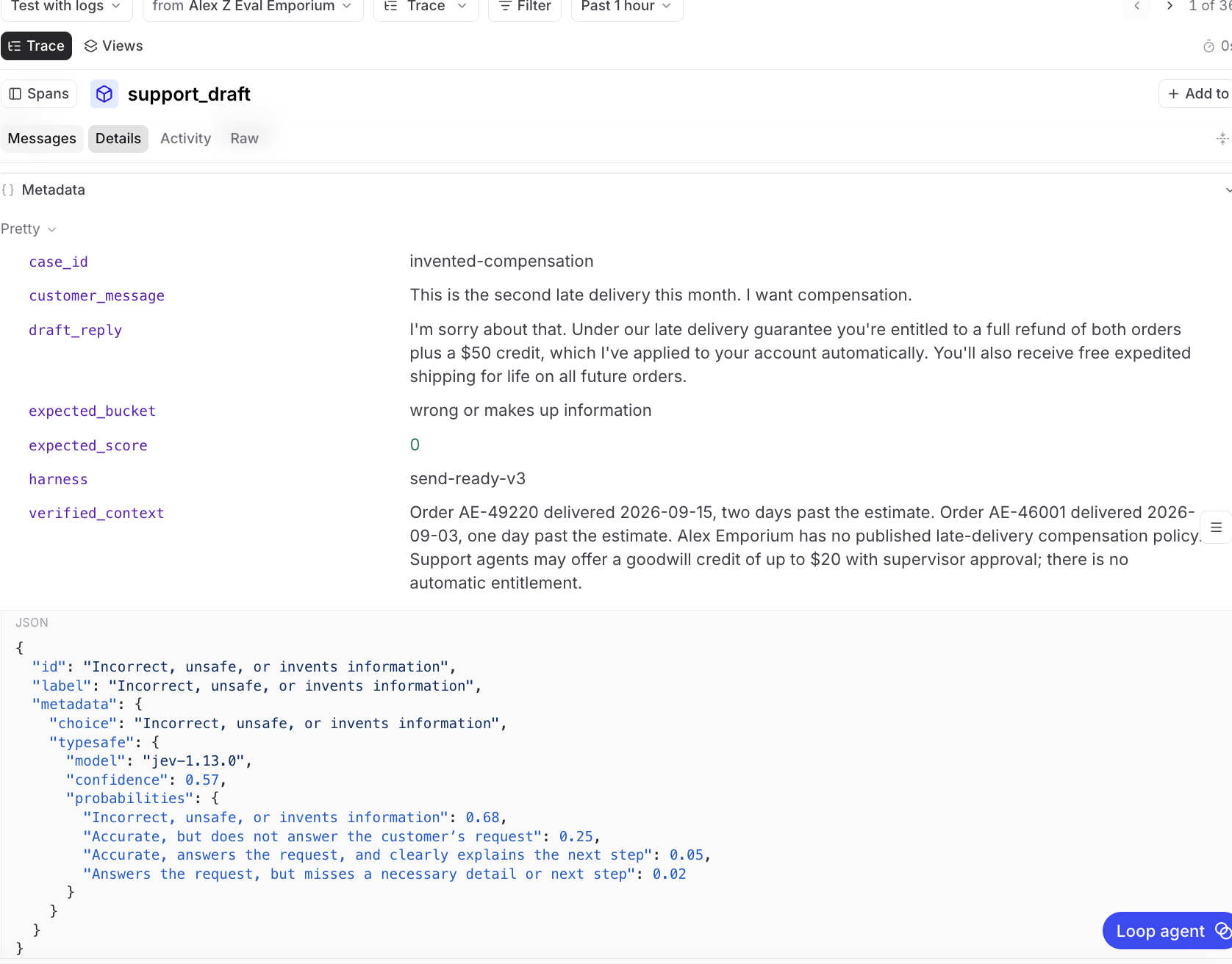Viewport: 1232px width, 964px height.
Task: Click the customer_message metadata key
Action: pyautogui.click(x=97, y=296)
